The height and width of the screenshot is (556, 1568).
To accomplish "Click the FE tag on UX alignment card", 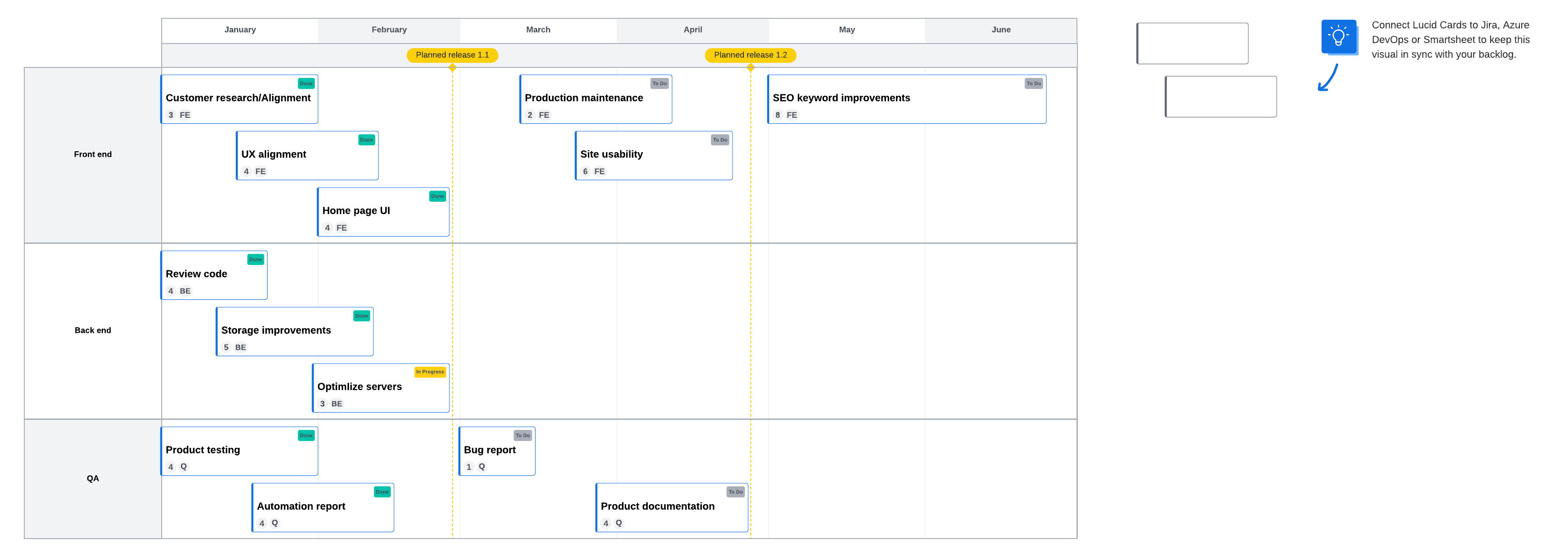I will 261,171.
